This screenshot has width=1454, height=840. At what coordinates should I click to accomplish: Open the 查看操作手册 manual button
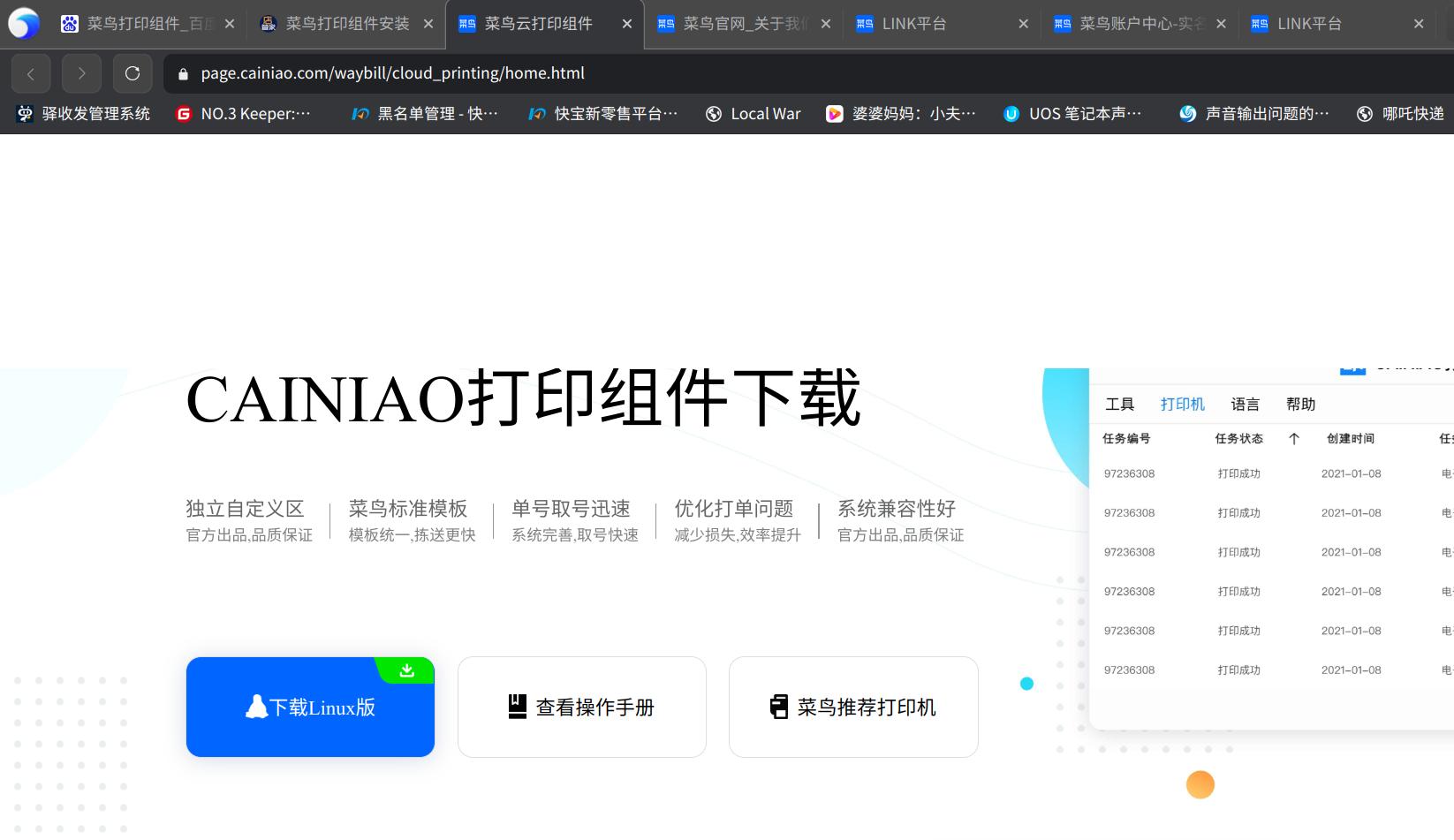tap(582, 707)
